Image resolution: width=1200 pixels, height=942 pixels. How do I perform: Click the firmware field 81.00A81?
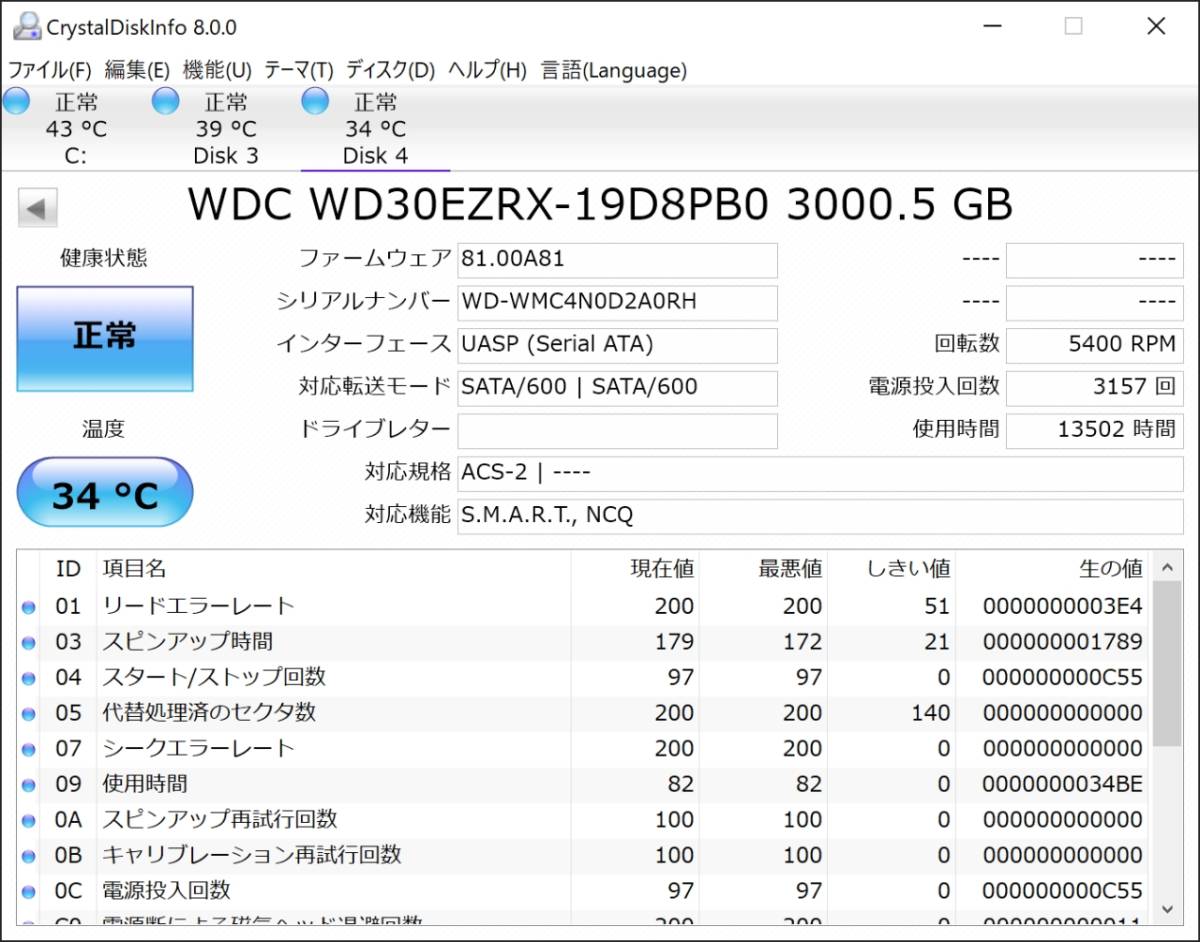[617, 260]
